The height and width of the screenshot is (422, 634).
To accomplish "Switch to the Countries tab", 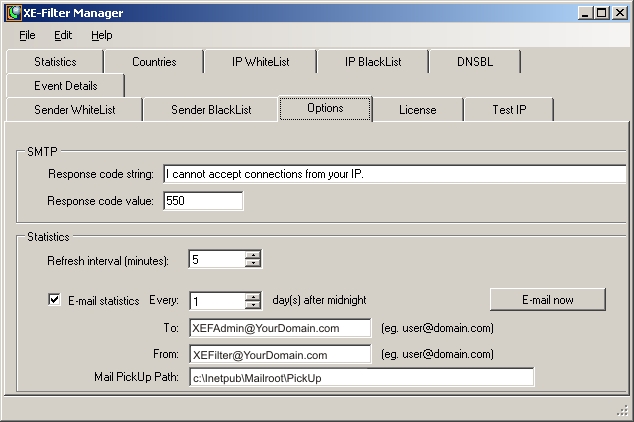I will point(154,62).
